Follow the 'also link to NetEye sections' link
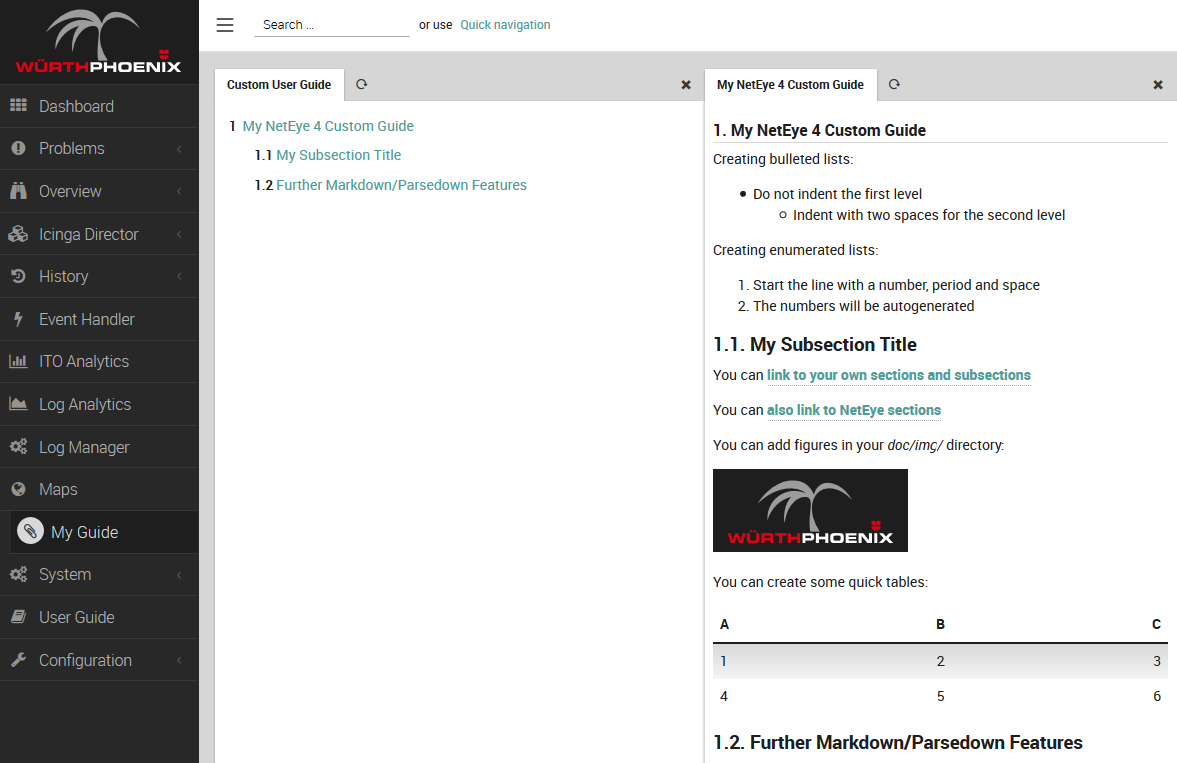This screenshot has width=1177, height=763. click(x=854, y=410)
